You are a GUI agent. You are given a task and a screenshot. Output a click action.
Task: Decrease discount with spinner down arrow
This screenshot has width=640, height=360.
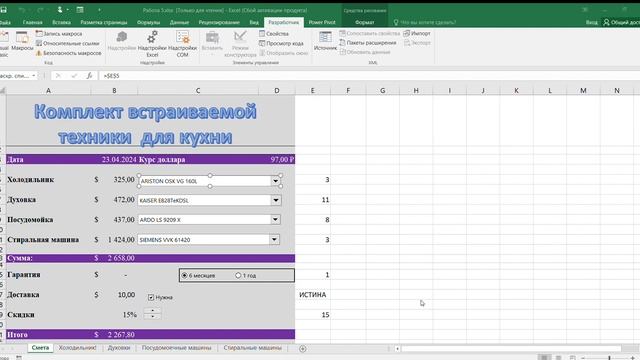152,316
